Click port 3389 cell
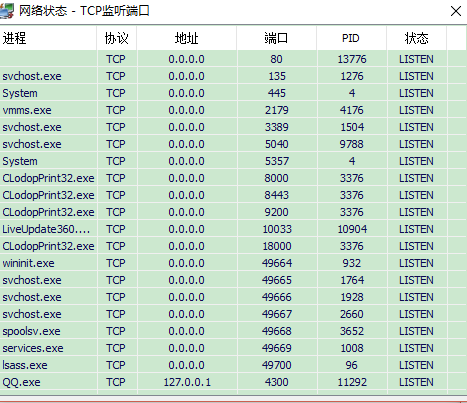The height and width of the screenshot is (403, 467). click(277, 127)
